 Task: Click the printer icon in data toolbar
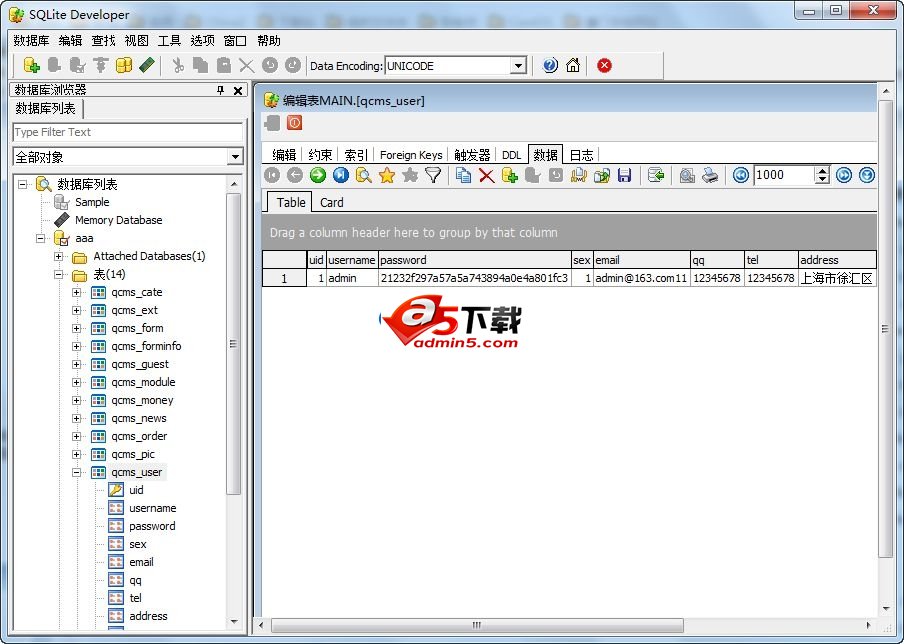(710, 175)
